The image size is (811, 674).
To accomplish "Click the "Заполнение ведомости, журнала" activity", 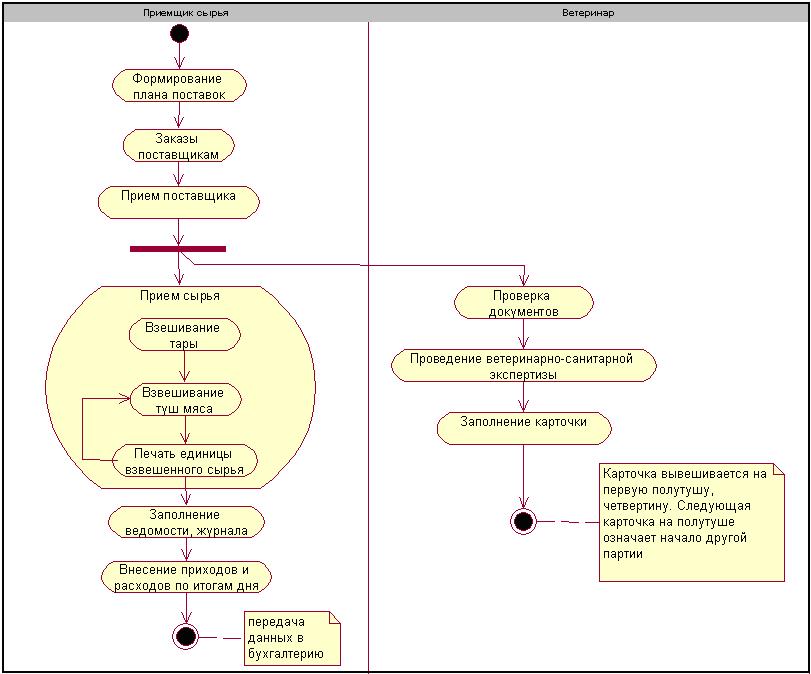I will 186,522.
